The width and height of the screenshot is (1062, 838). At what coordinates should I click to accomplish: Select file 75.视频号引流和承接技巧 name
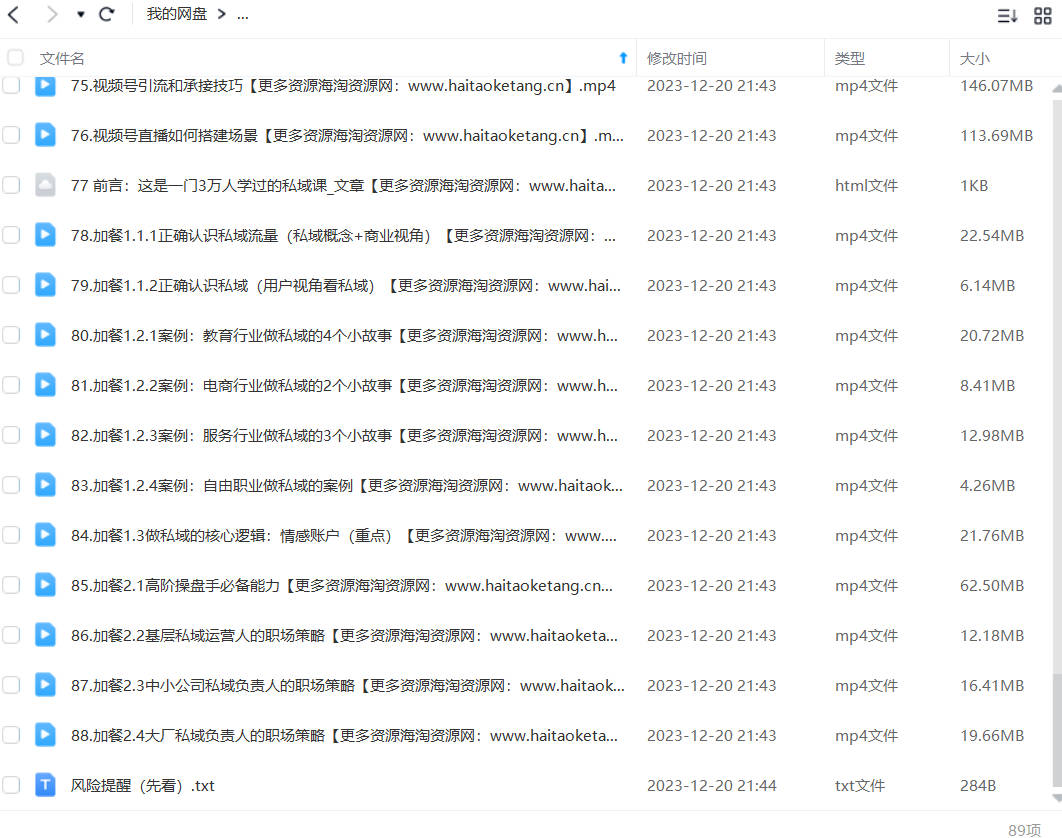[x=343, y=86]
